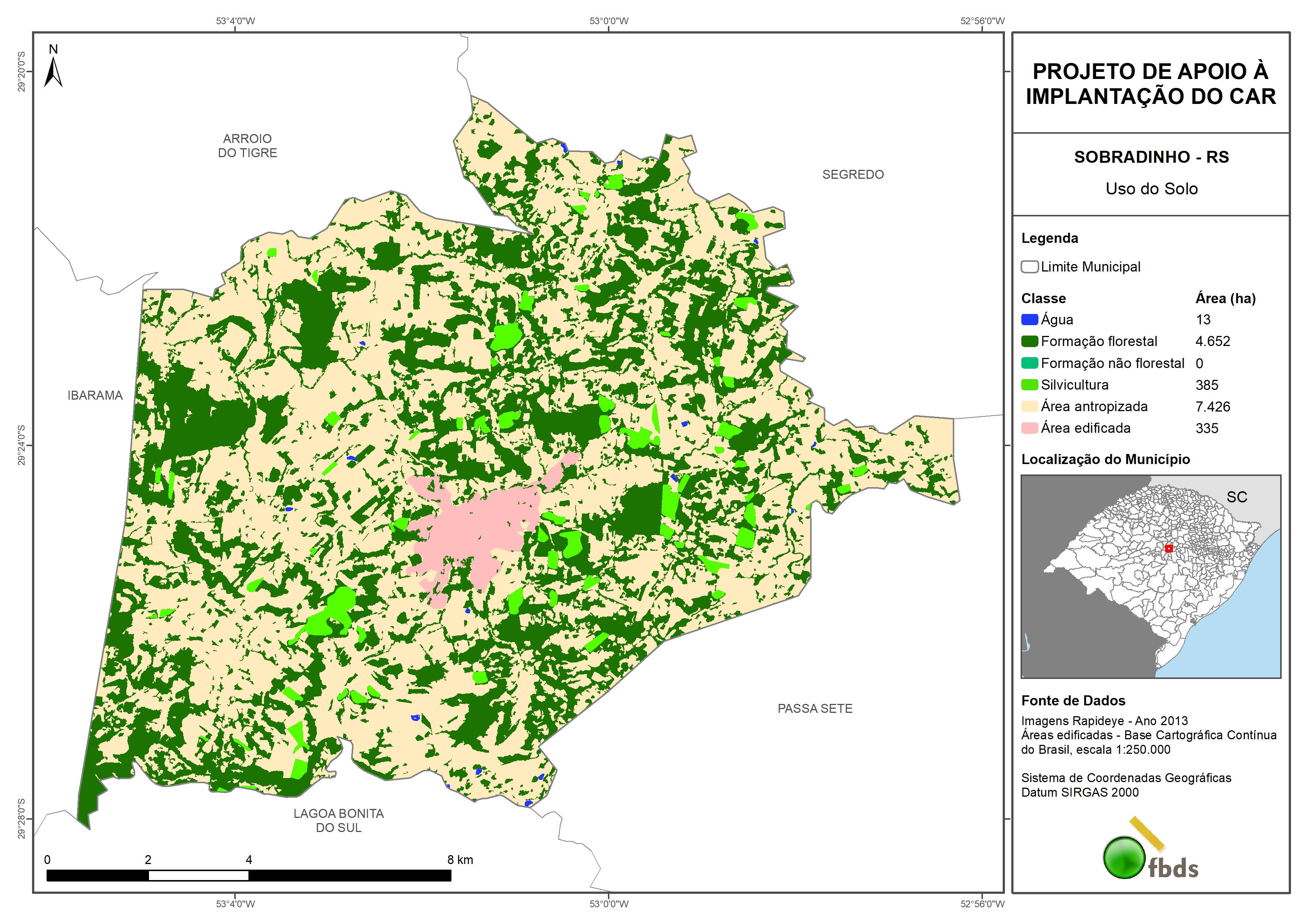This screenshot has height=924, width=1307.
Task: Click the SEGREDO neighbor label
Action: click(852, 175)
